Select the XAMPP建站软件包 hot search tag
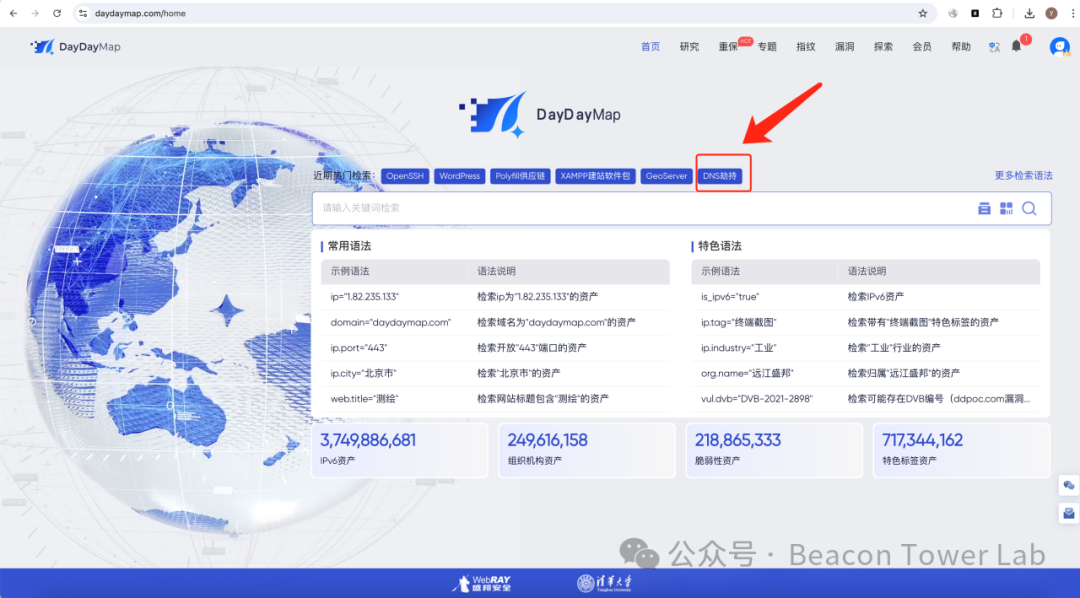The image size is (1080, 598). pos(595,176)
